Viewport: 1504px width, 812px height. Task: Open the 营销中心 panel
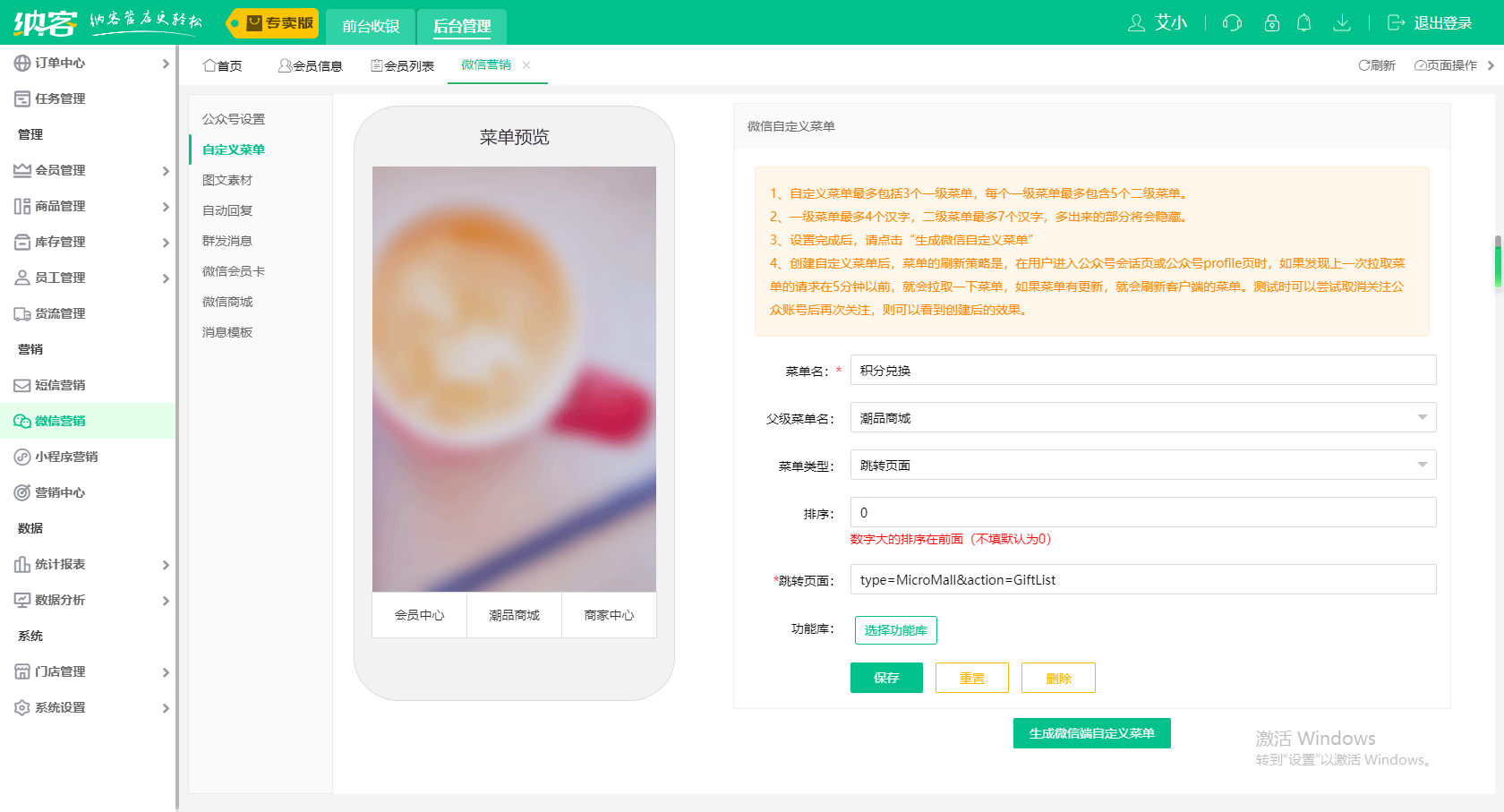[56, 492]
